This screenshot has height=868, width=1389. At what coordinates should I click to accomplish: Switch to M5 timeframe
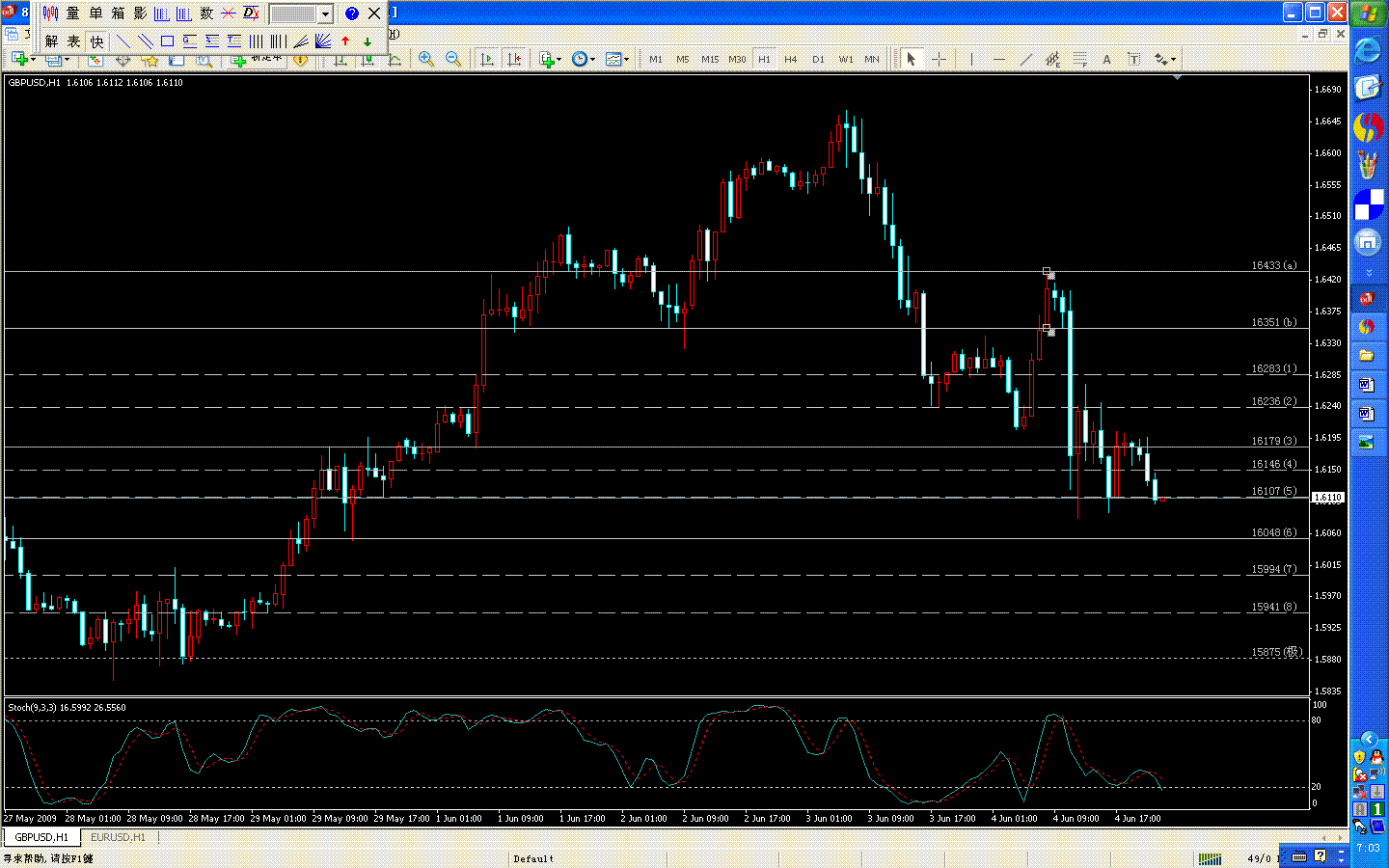(x=683, y=59)
